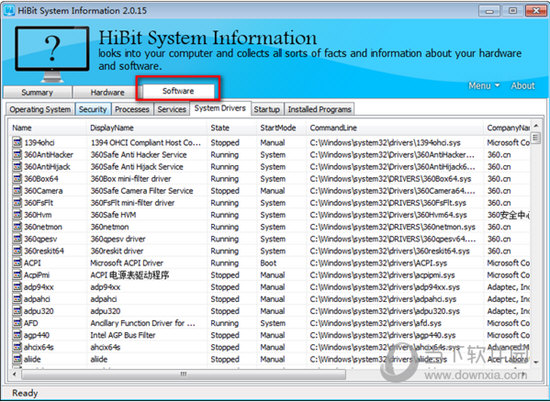Click the vertical scrollbar up arrow
Image resolution: width=550 pixels, height=402 pixels.
(x=536, y=126)
